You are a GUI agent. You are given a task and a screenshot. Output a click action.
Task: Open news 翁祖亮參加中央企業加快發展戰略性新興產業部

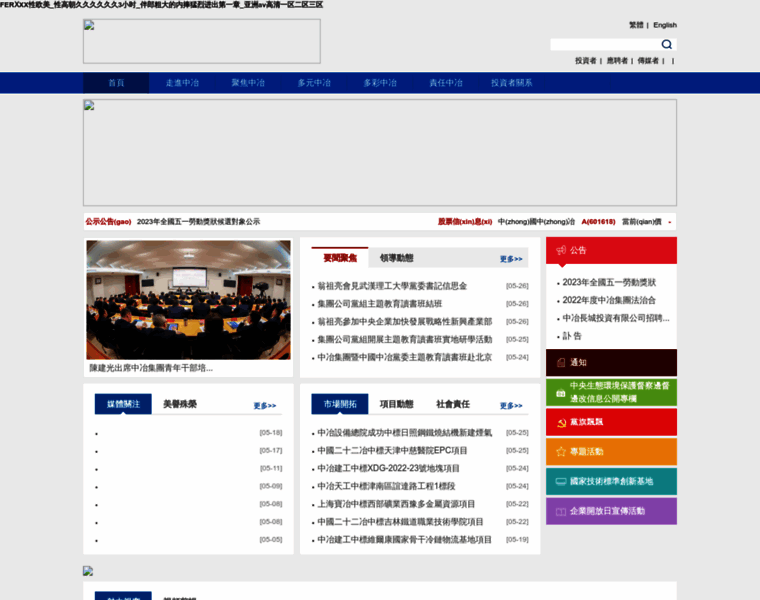pyautogui.click(x=405, y=322)
